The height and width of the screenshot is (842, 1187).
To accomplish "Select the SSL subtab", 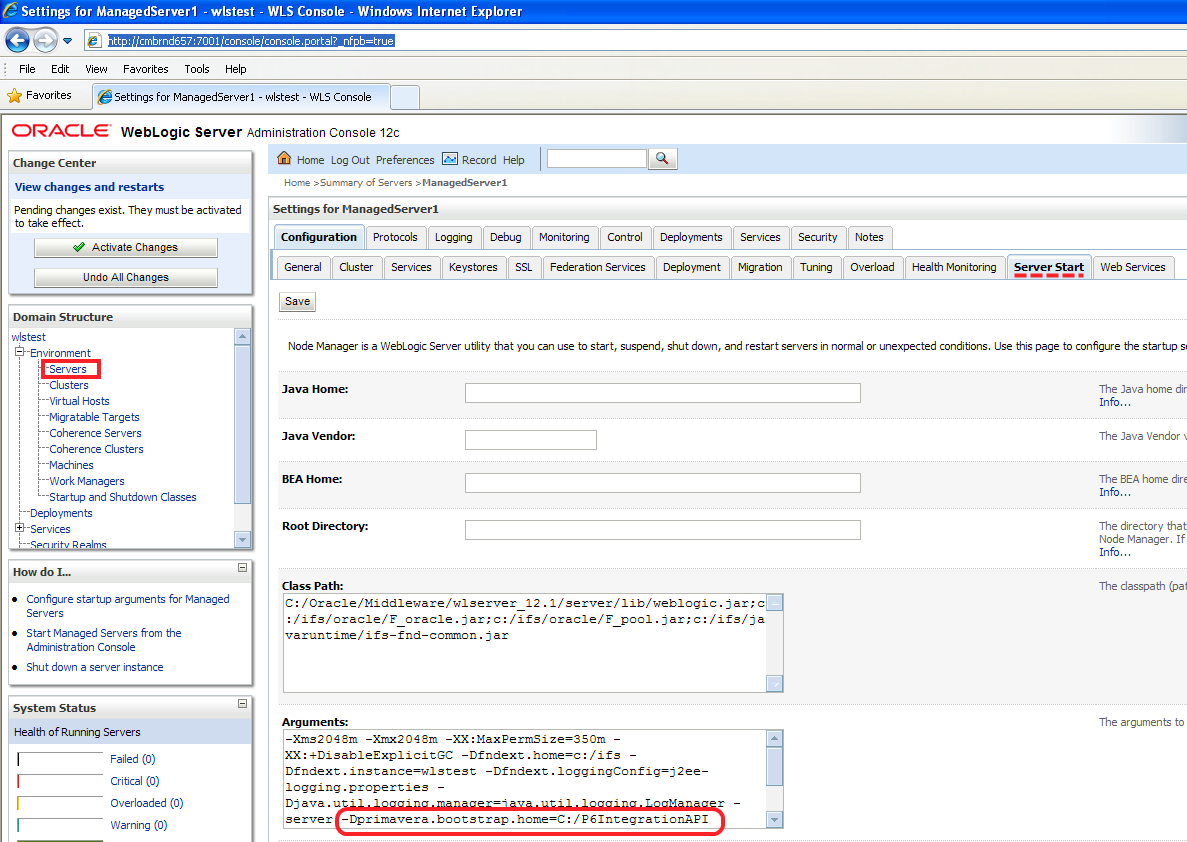I will [524, 267].
